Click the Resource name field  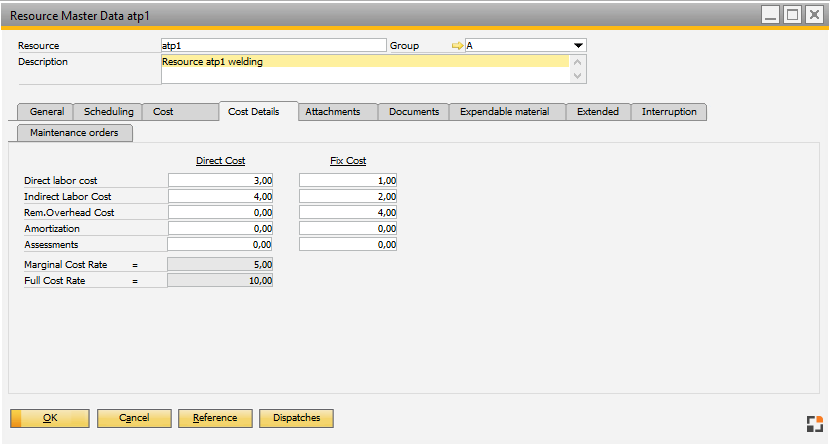pos(272,46)
